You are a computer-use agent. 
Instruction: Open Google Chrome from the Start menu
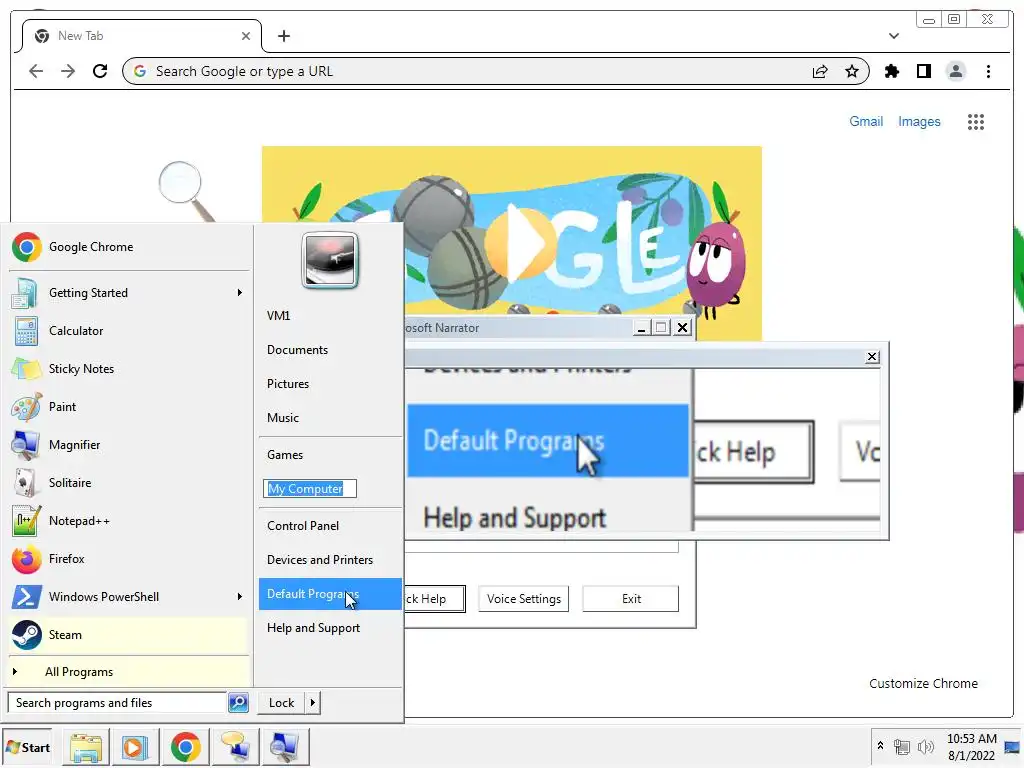coord(129,247)
